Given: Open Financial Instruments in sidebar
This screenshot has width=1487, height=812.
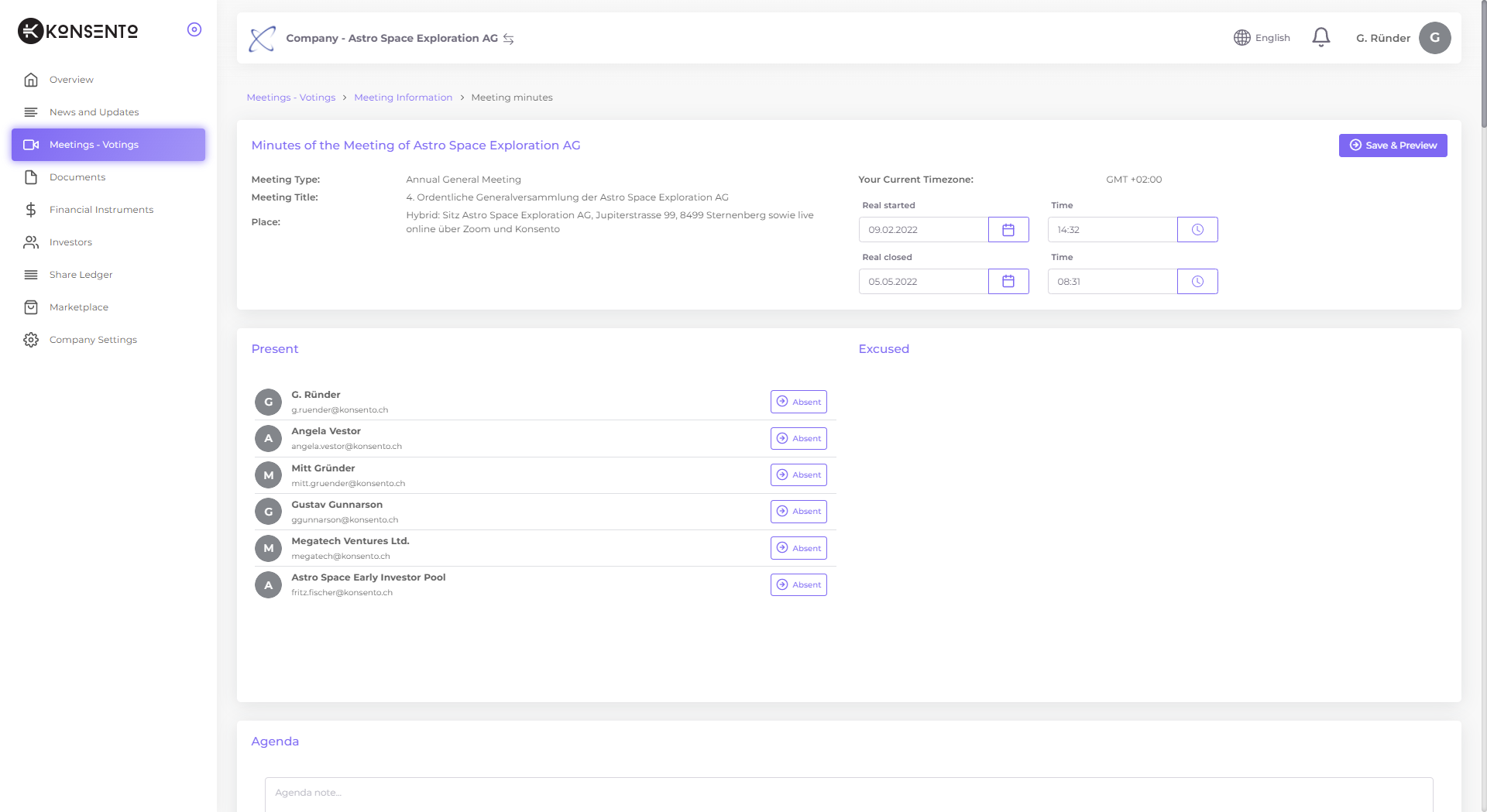Looking at the screenshot, I should coord(101,210).
